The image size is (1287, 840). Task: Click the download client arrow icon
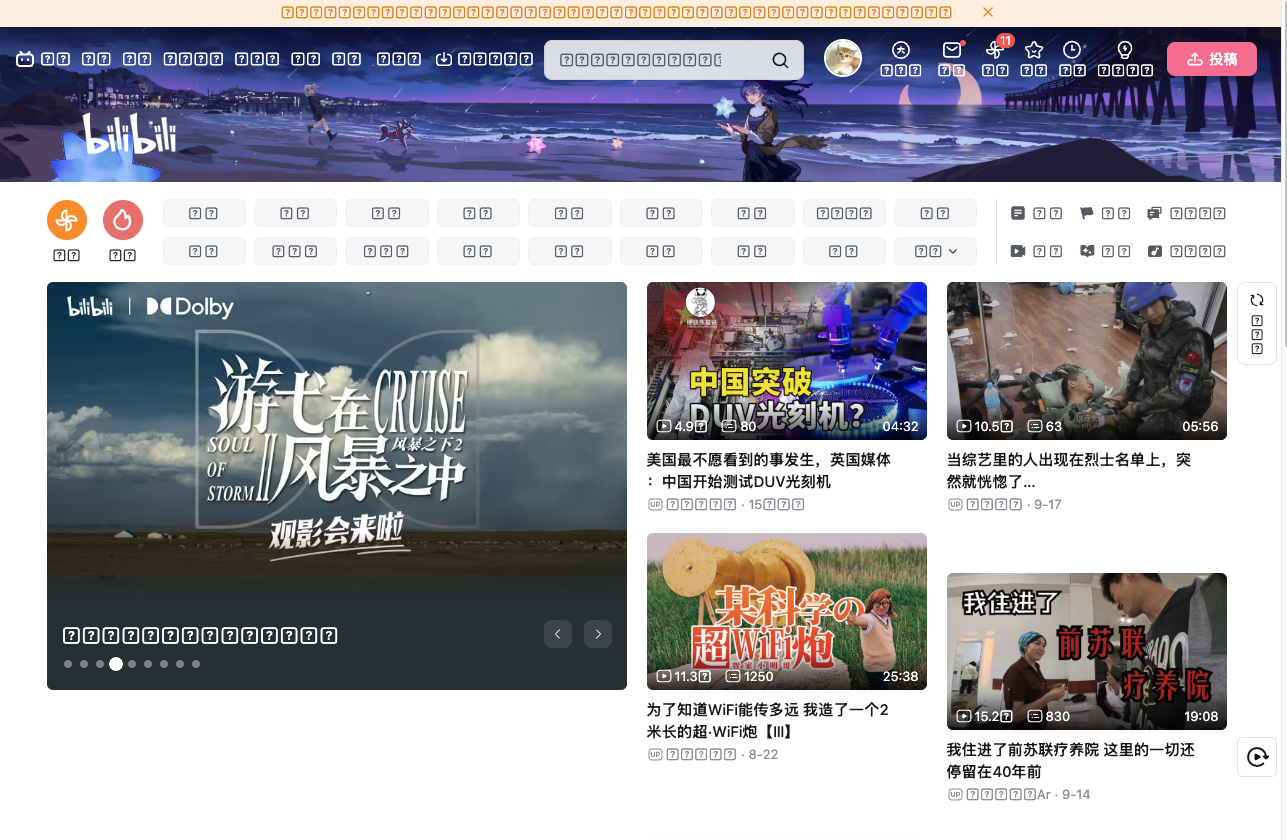(x=445, y=59)
